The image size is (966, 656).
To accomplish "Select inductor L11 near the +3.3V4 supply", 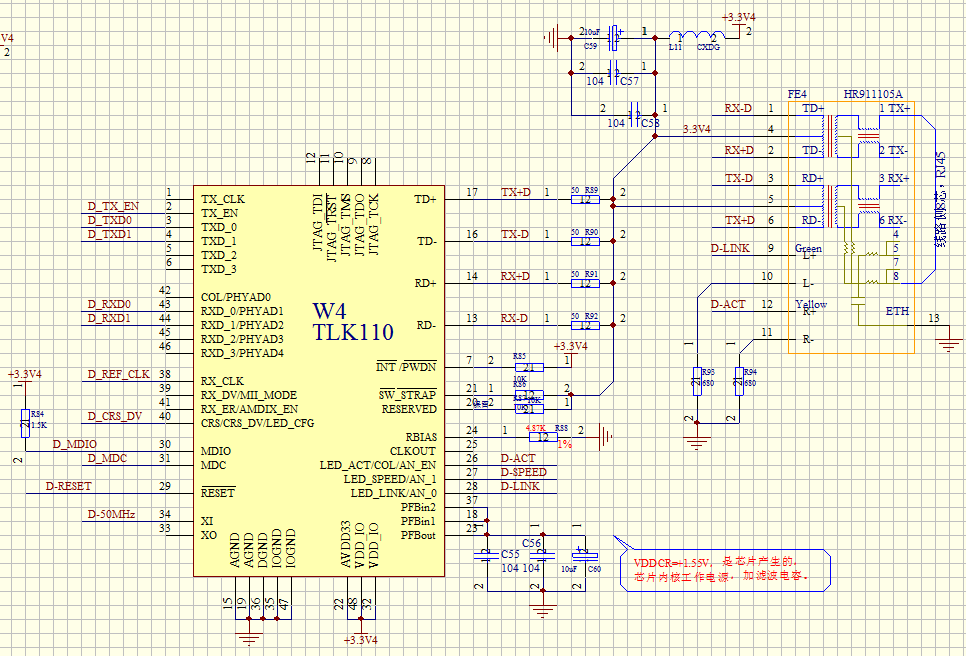I will tap(697, 36).
